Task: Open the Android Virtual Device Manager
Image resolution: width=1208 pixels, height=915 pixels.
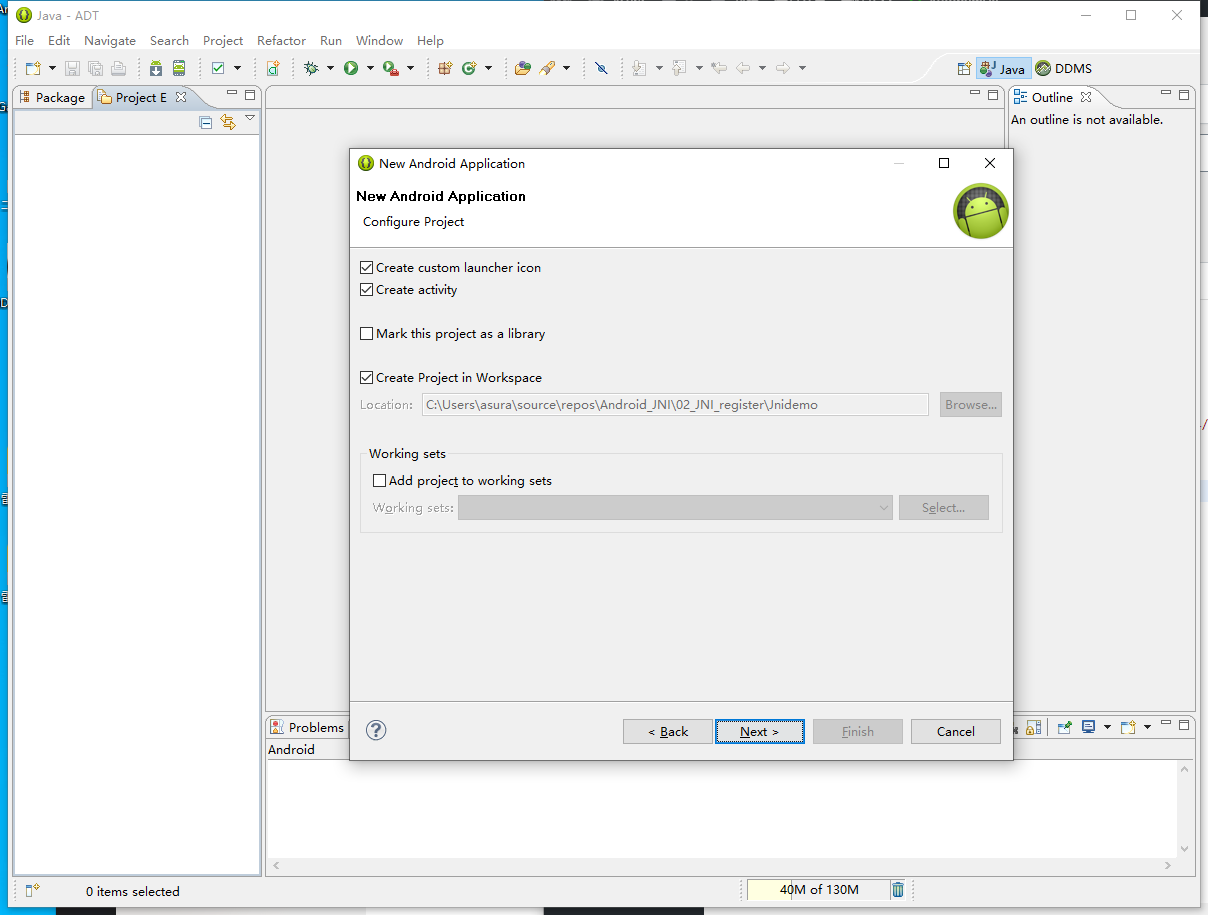Action: point(179,68)
